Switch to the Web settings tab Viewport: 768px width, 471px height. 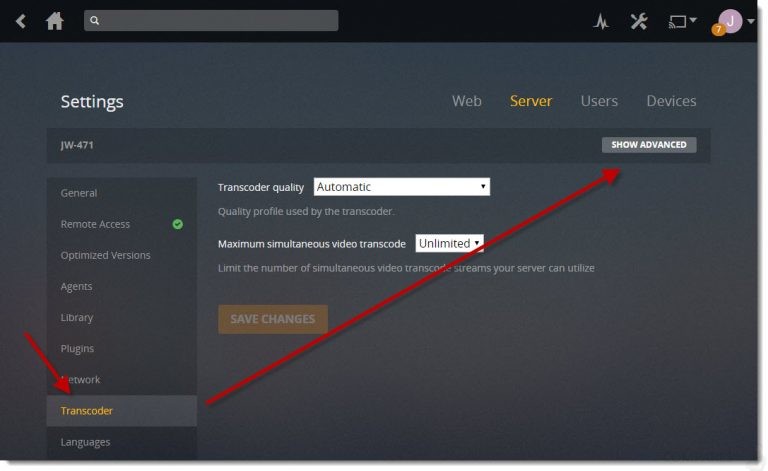(x=466, y=101)
